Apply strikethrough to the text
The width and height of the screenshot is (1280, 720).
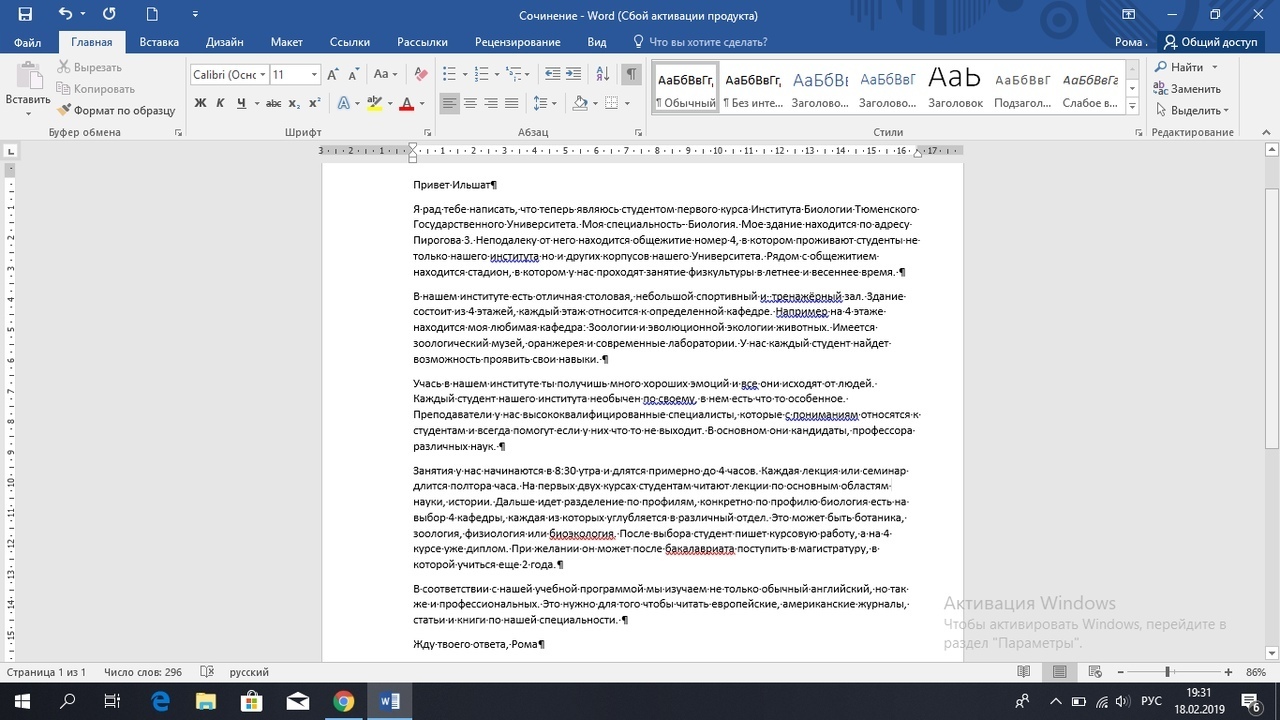(273, 103)
